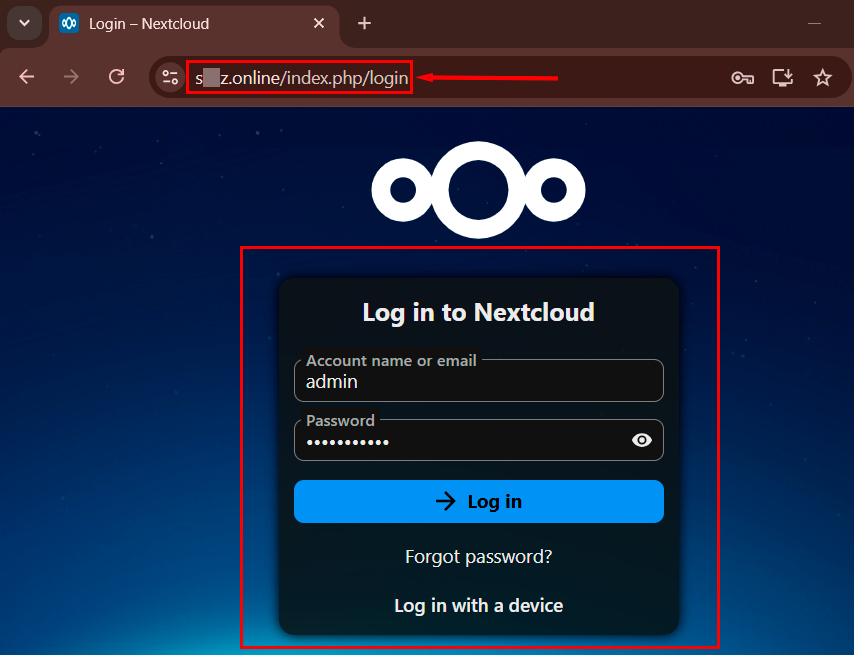Click the Nextcloud logo
The width and height of the screenshot is (854, 655).
pos(478,190)
